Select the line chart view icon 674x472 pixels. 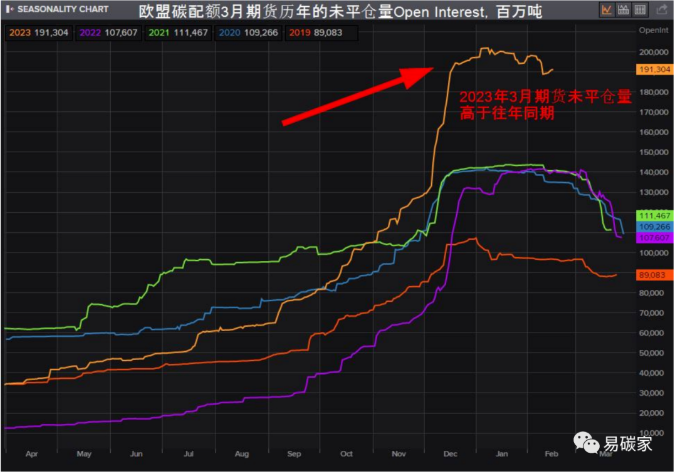pos(607,9)
